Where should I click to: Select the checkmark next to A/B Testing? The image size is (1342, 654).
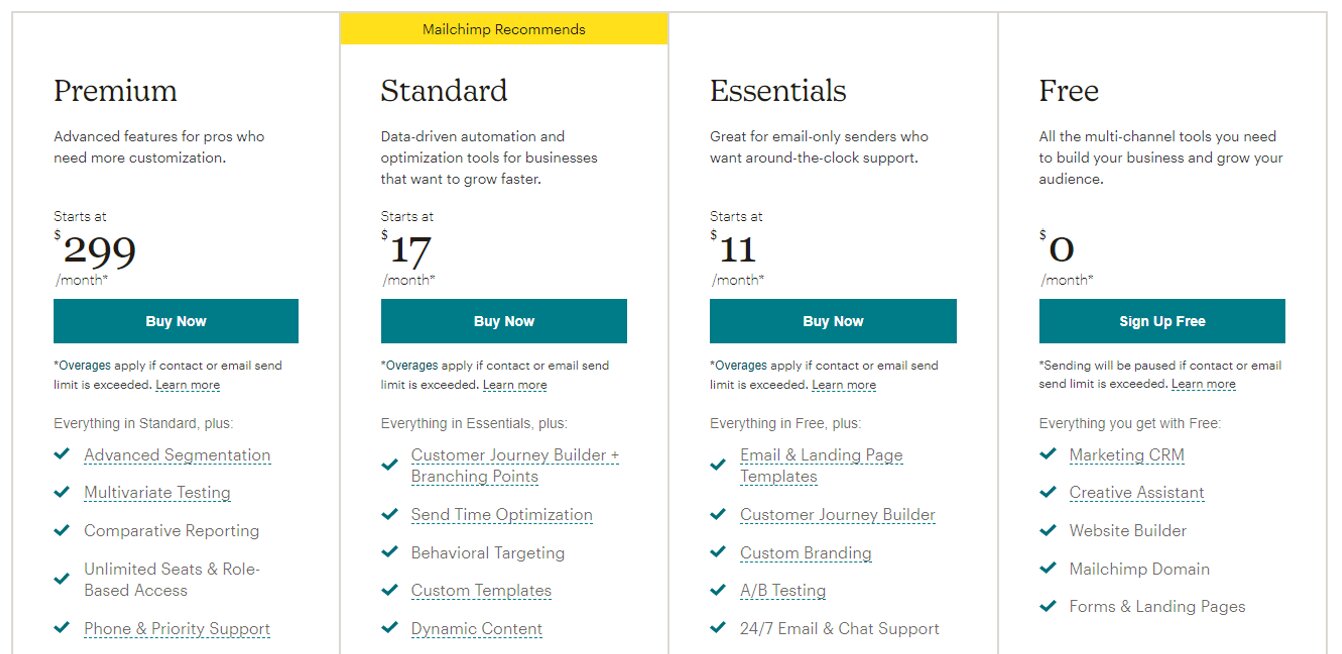pyautogui.click(x=718, y=590)
